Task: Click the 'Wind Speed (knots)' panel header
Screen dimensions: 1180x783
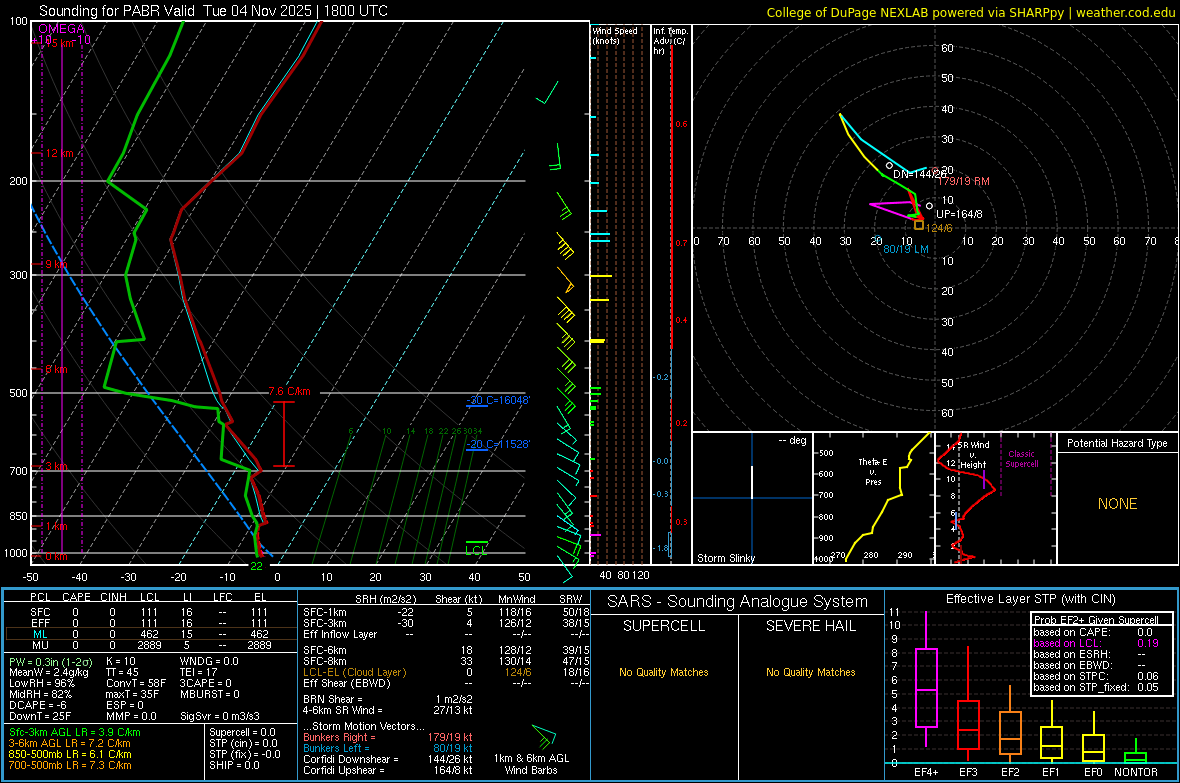Action: (615, 35)
